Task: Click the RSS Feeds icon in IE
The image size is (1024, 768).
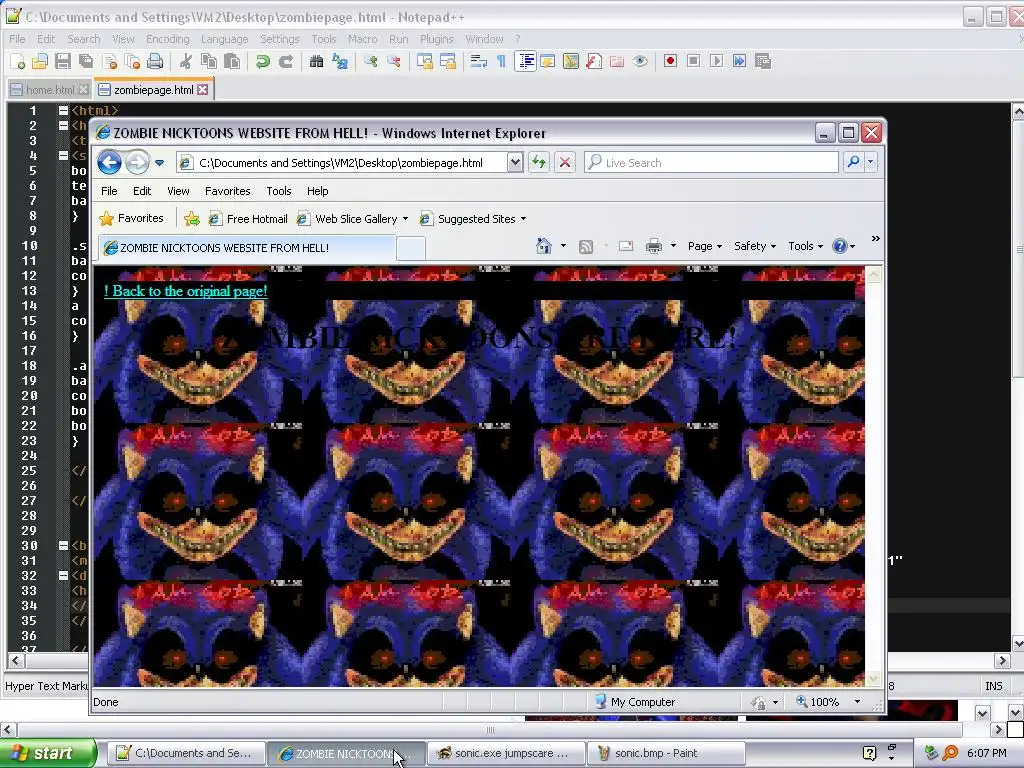Action: click(x=586, y=246)
